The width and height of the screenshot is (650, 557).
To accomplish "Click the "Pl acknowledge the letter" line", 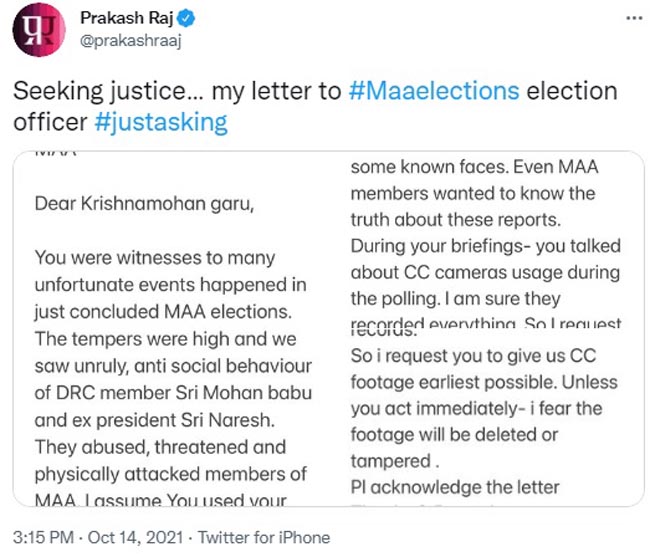I will click(455, 487).
